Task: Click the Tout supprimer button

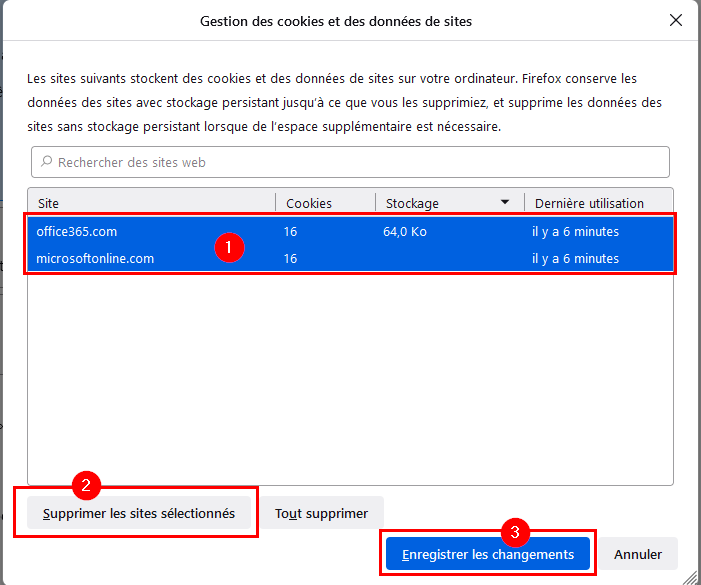Action: coord(321,513)
